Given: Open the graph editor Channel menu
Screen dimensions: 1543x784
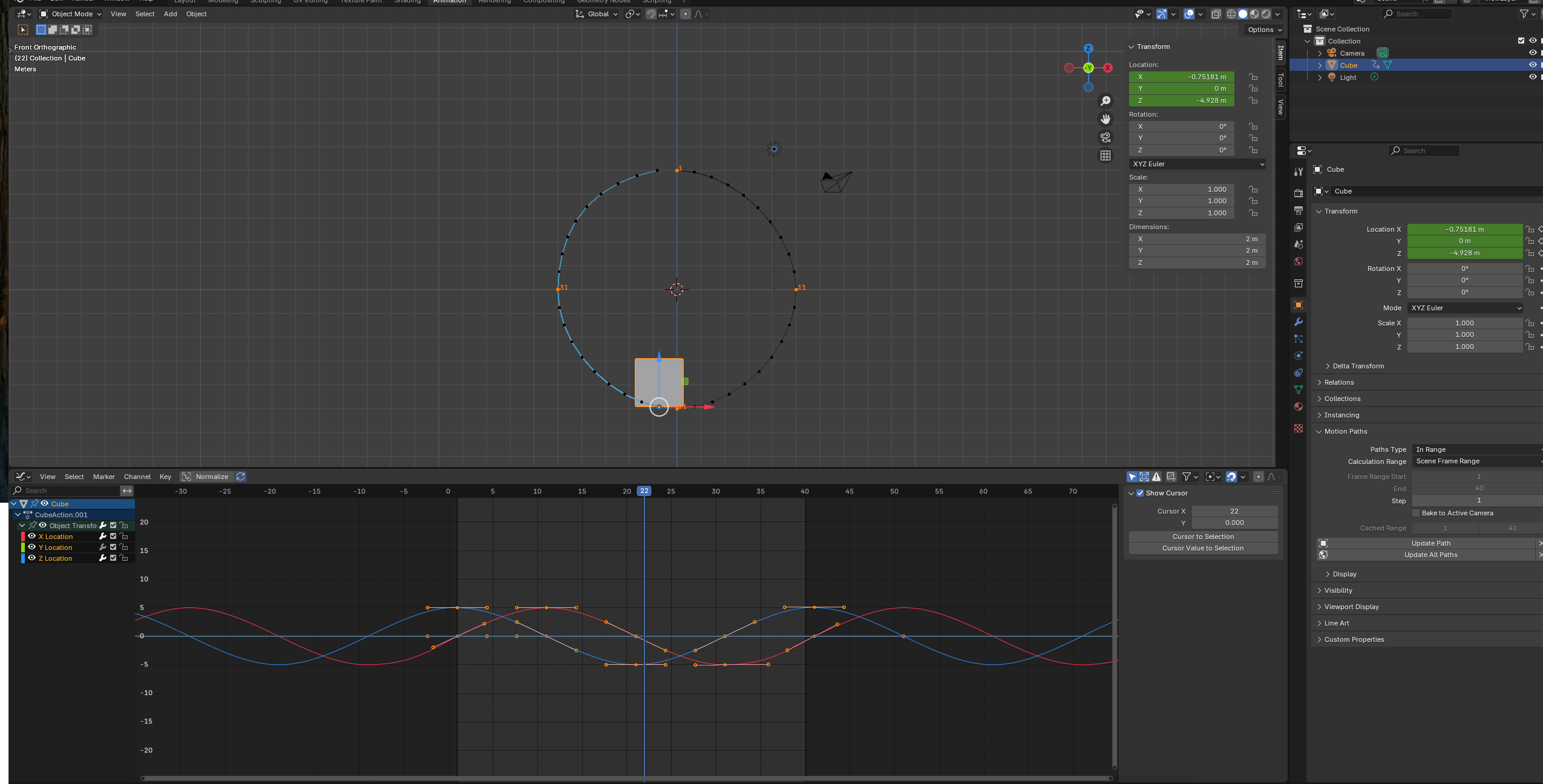Looking at the screenshot, I should click(137, 477).
